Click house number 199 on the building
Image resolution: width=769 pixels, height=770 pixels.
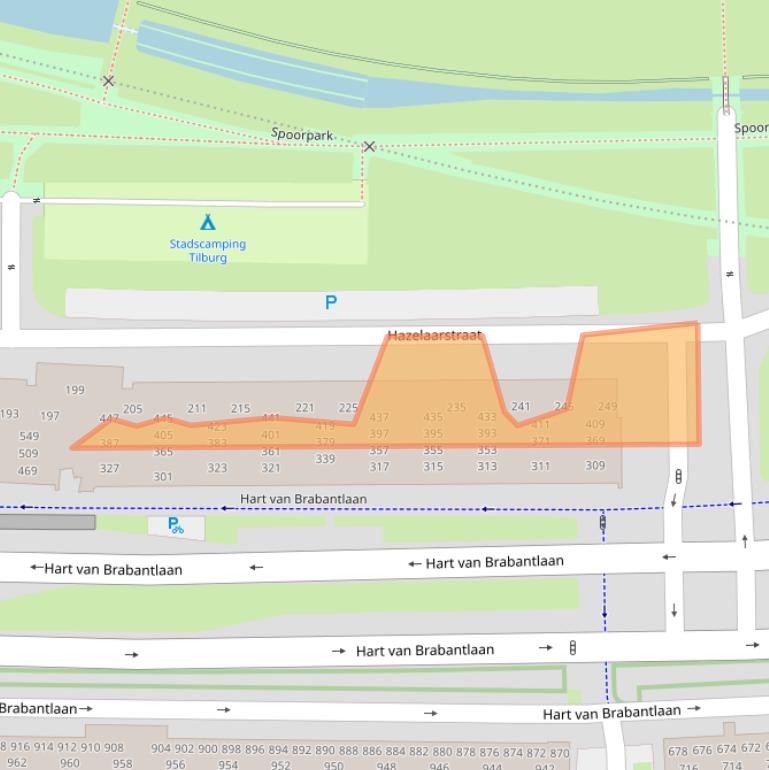tap(75, 390)
